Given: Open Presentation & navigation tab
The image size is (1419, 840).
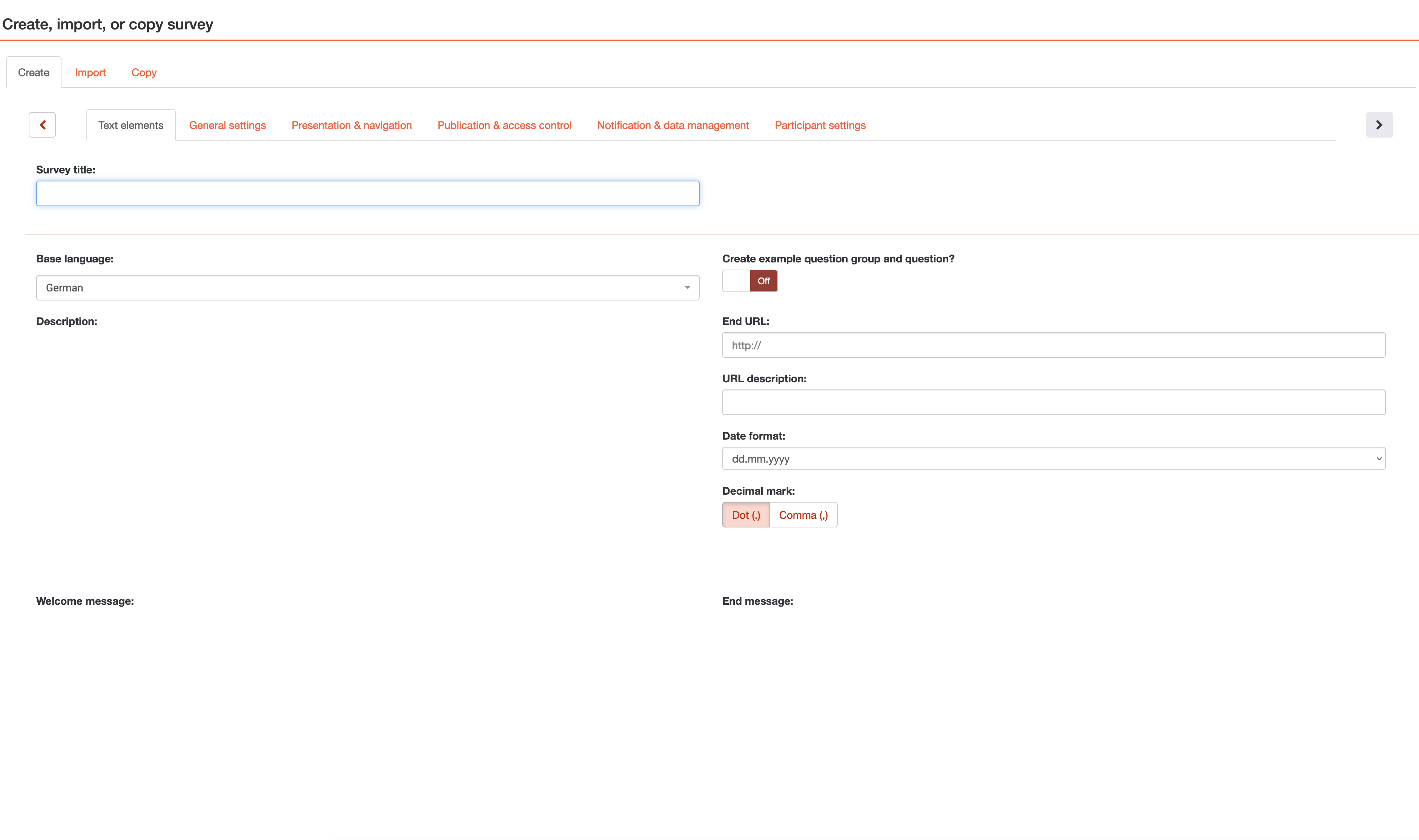Looking at the screenshot, I should coord(351,125).
